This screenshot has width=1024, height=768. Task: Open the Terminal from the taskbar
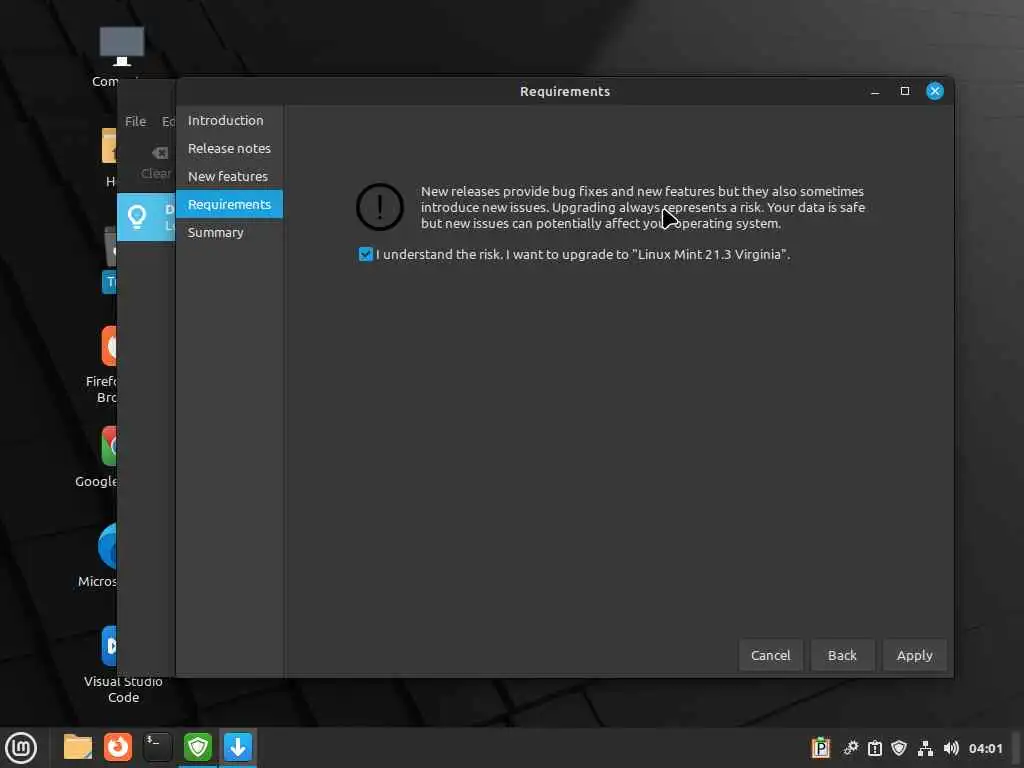[157, 747]
